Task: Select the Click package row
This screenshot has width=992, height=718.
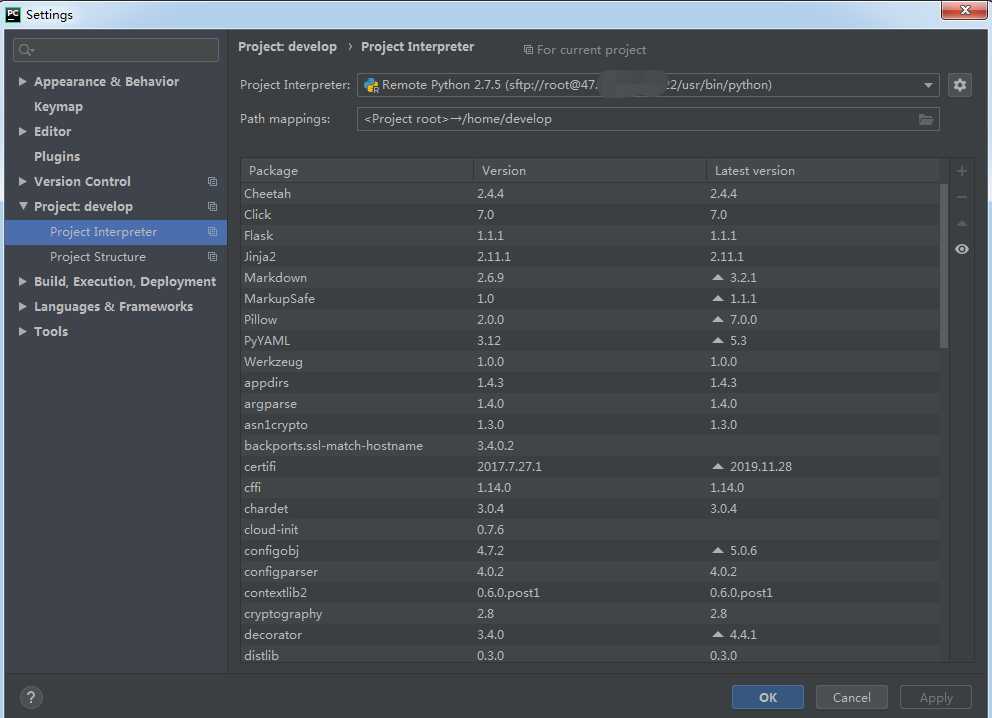Action: pyautogui.click(x=590, y=214)
